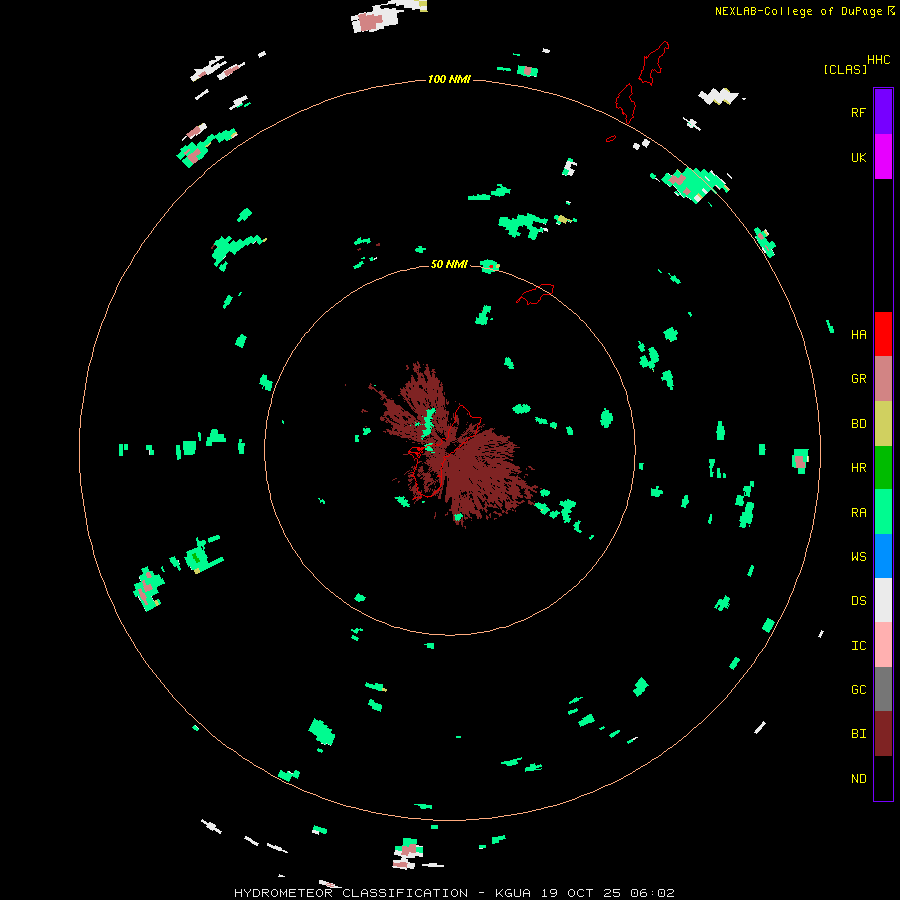This screenshot has width=900, height=900.
Task: Click the UK magenta legend swatch
Action: point(883,157)
